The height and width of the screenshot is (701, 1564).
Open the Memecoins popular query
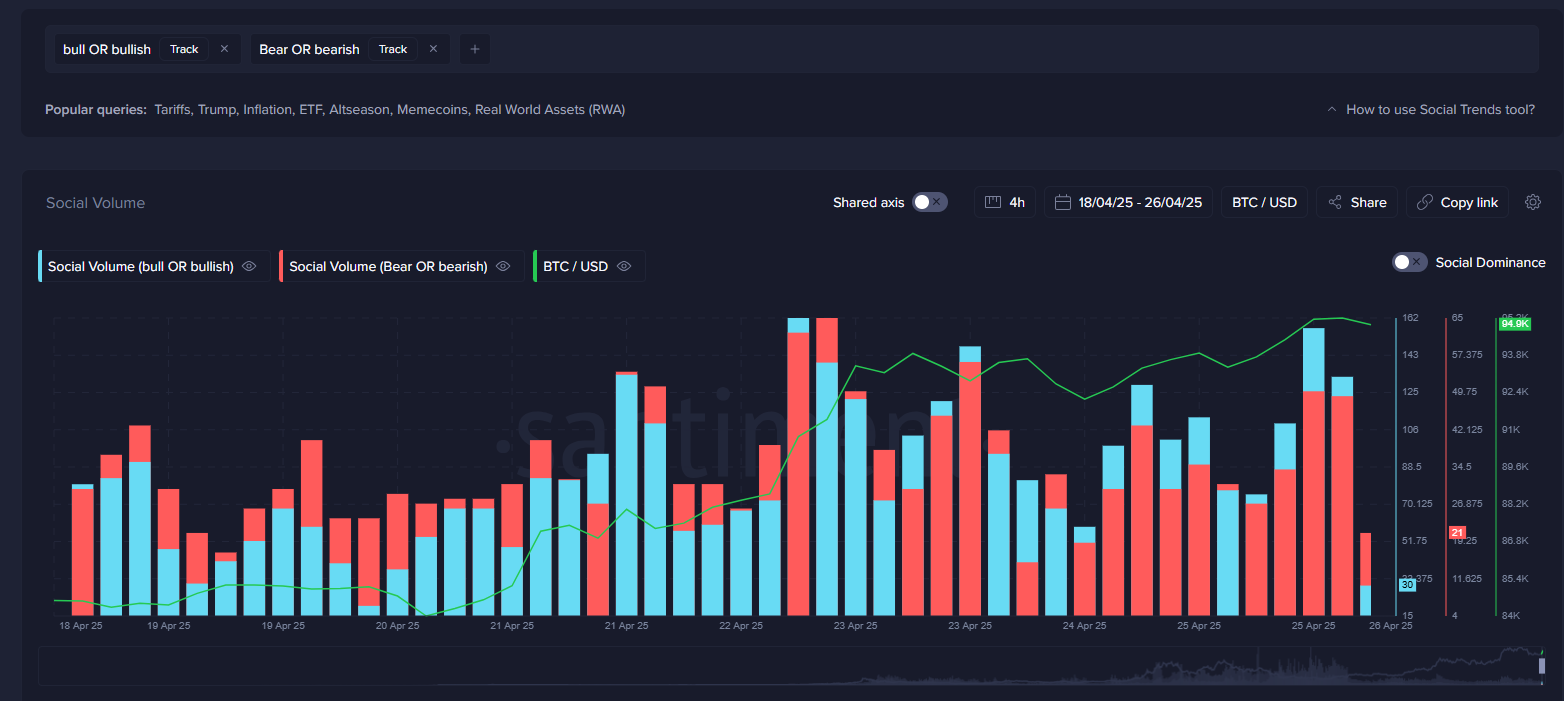click(431, 109)
